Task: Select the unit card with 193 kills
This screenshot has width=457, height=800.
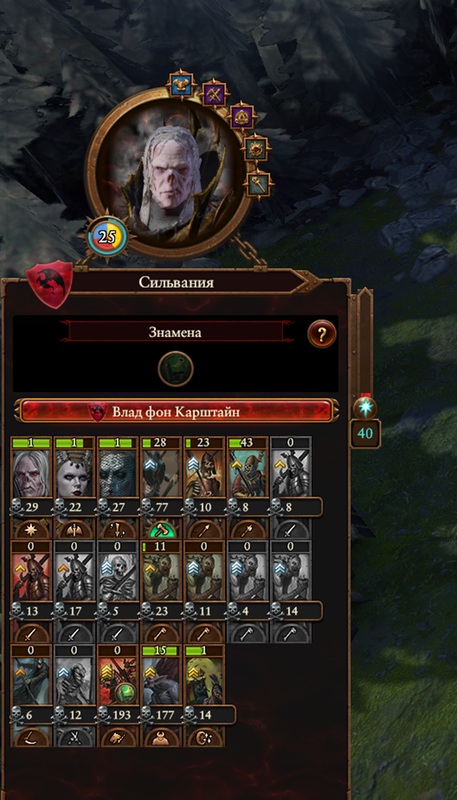Action: 118,696
